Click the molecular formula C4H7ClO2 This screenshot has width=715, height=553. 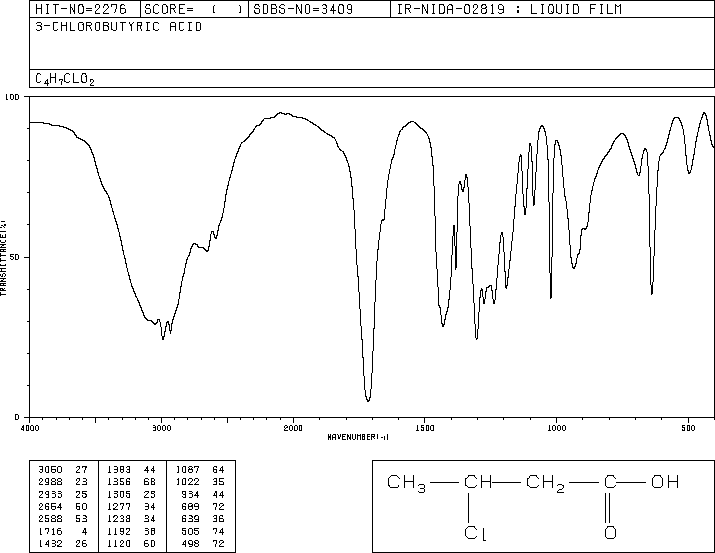(65, 79)
